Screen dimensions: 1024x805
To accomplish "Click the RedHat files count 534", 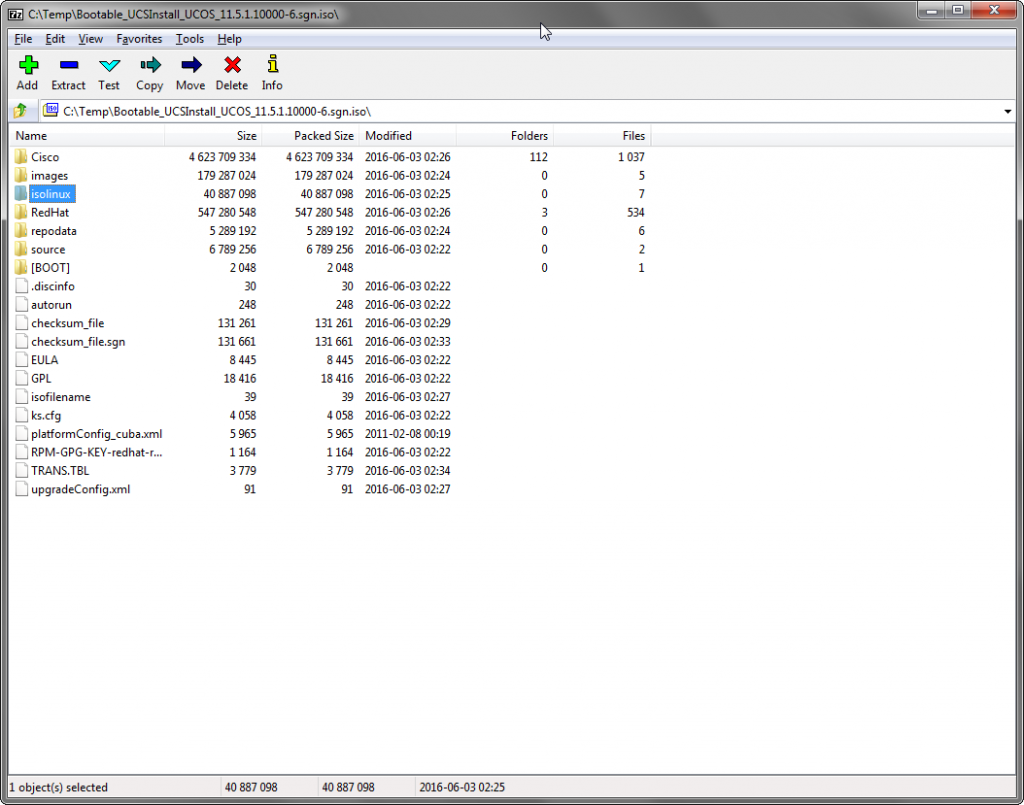I will [x=635, y=212].
